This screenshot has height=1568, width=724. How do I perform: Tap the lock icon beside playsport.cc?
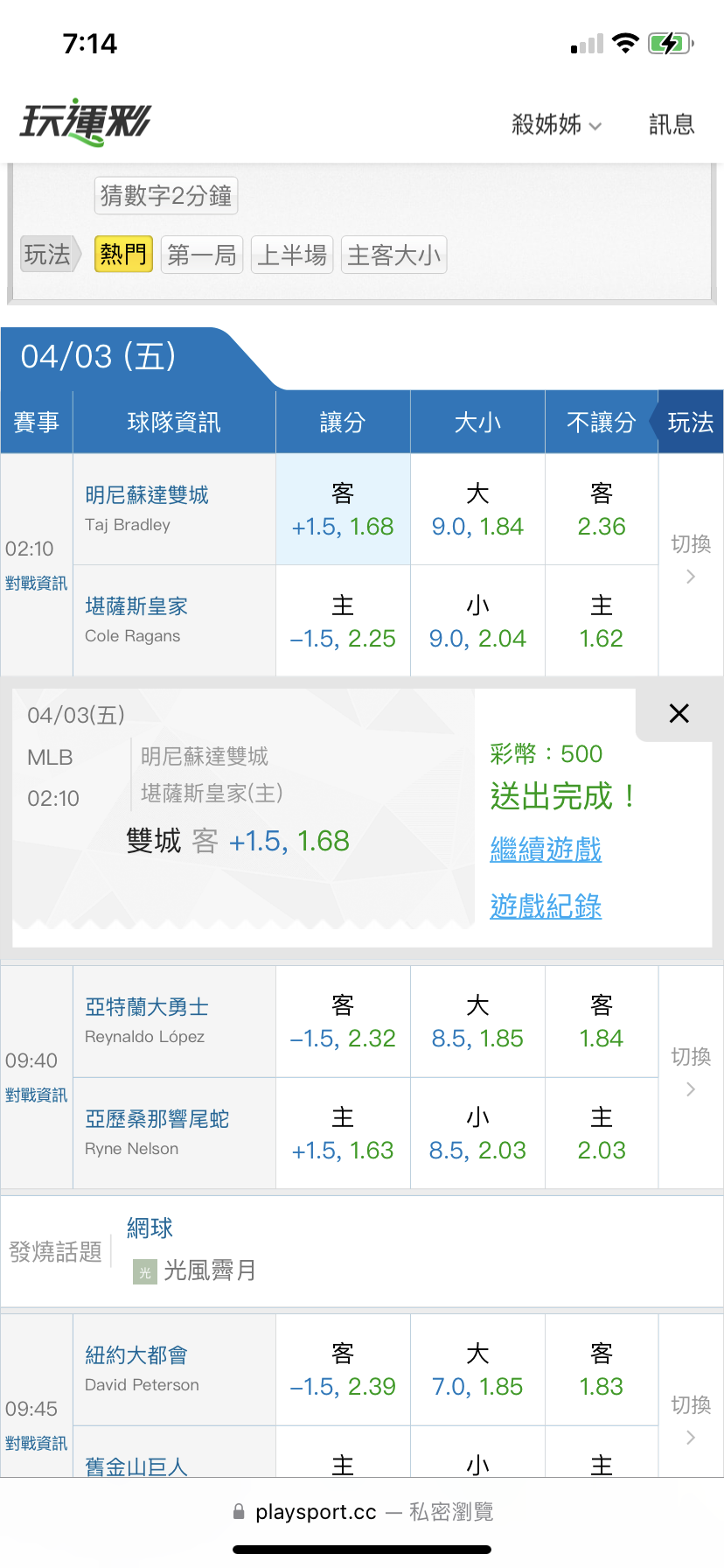[239, 1511]
